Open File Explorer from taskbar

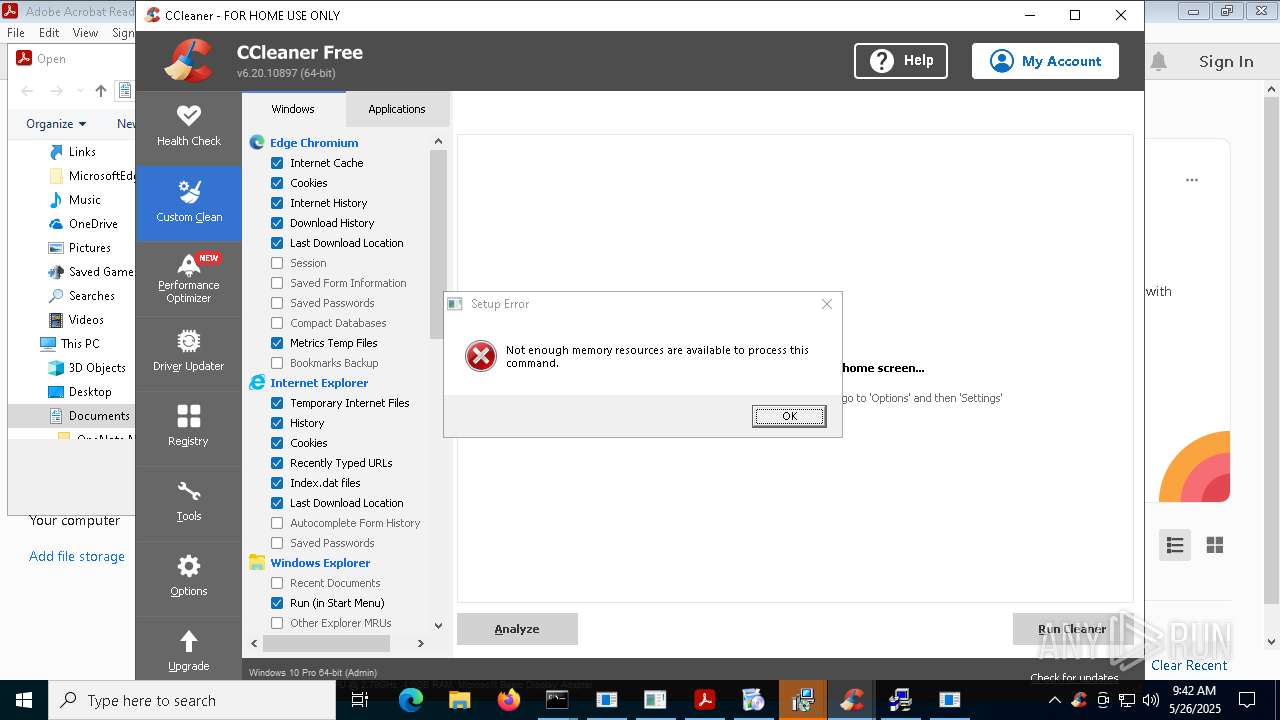[x=460, y=700]
